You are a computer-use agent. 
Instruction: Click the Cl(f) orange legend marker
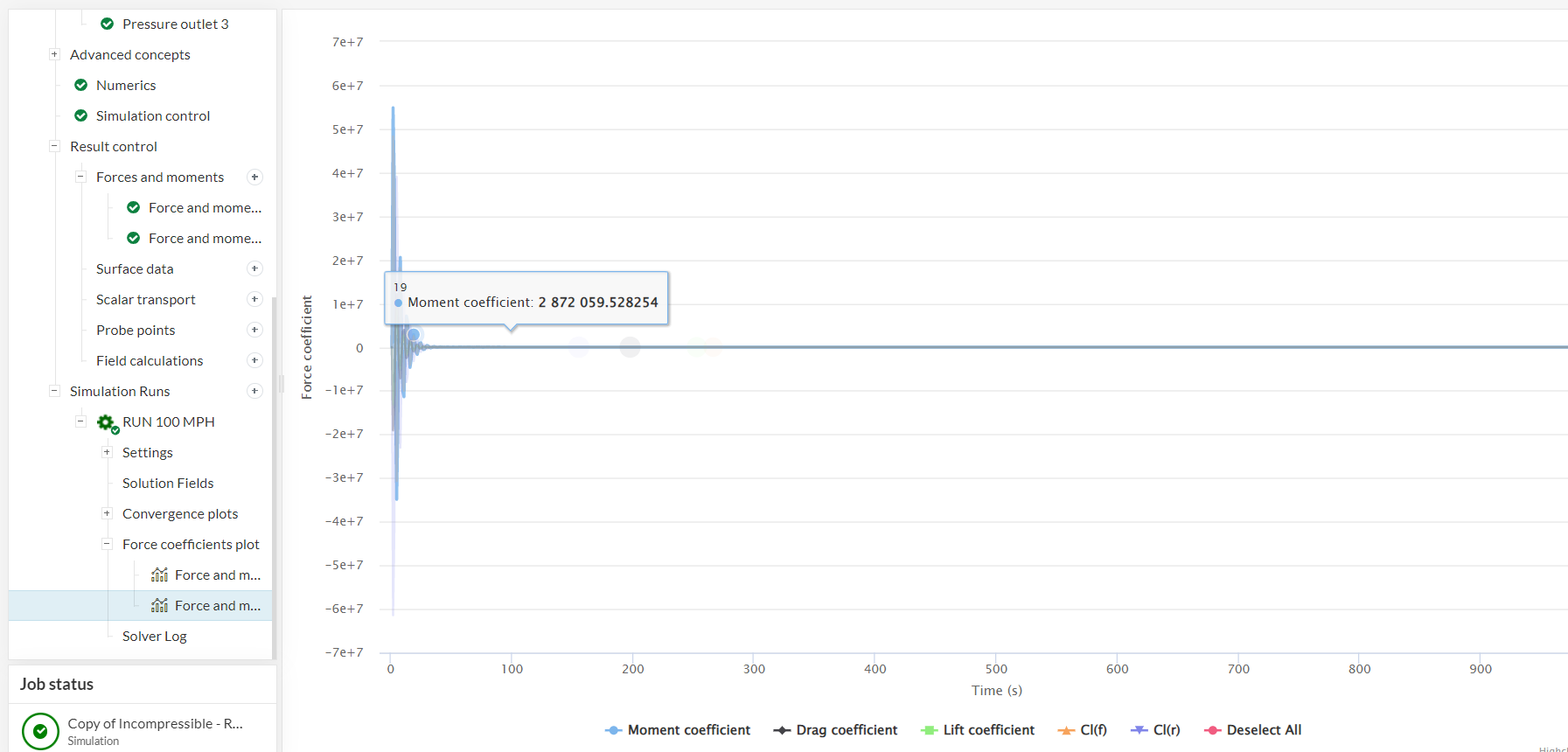(x=1066, y=730)
